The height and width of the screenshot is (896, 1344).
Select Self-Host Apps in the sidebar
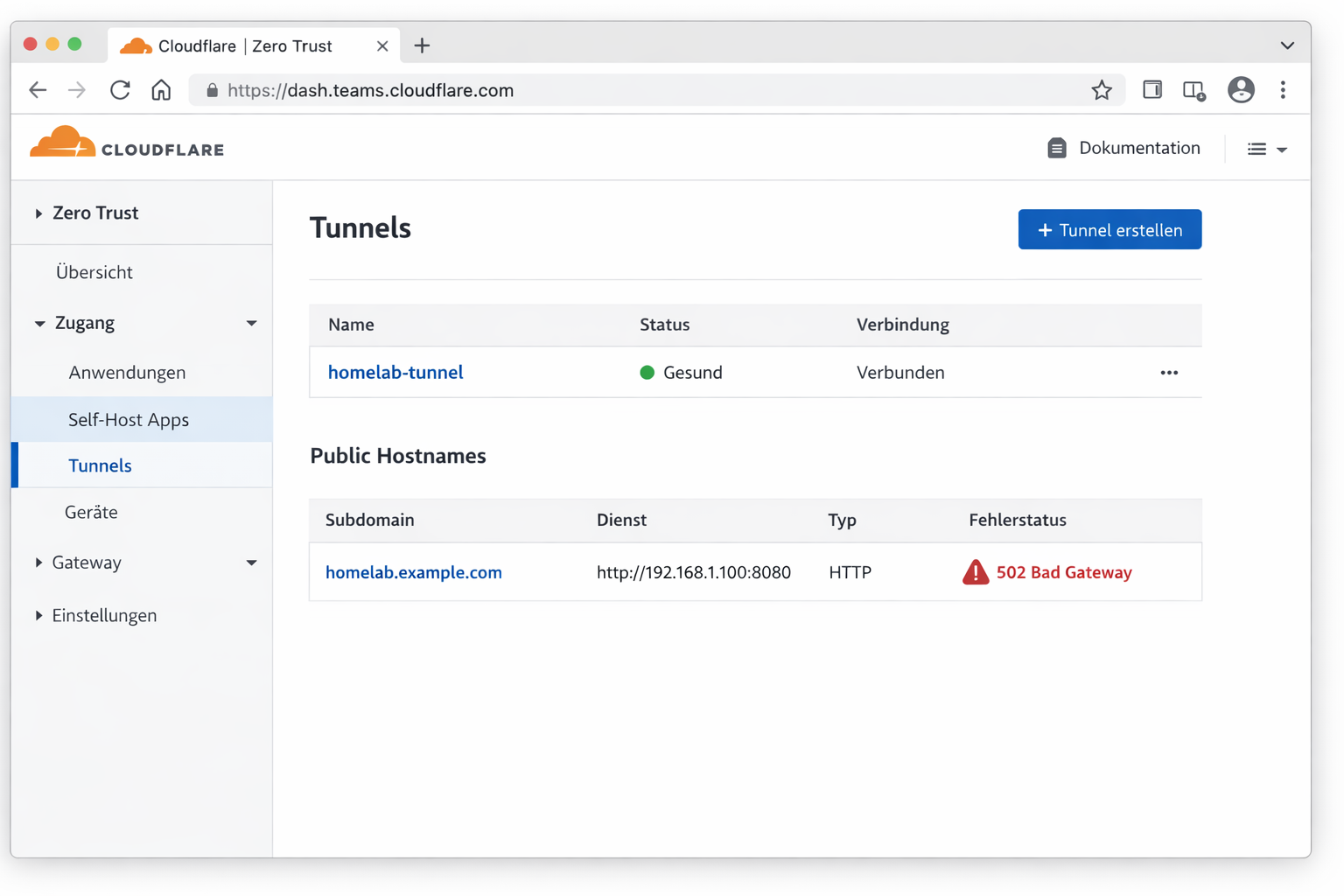[142, 419]
